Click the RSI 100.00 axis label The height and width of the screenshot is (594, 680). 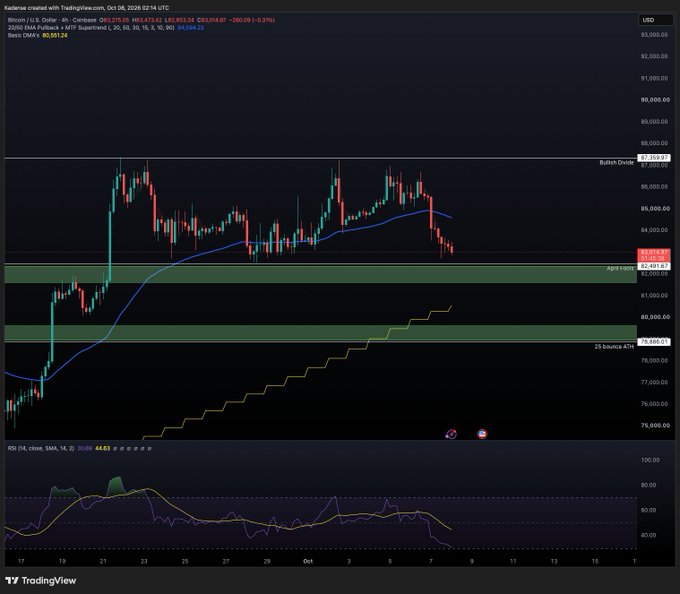click(x=650, y=460)
